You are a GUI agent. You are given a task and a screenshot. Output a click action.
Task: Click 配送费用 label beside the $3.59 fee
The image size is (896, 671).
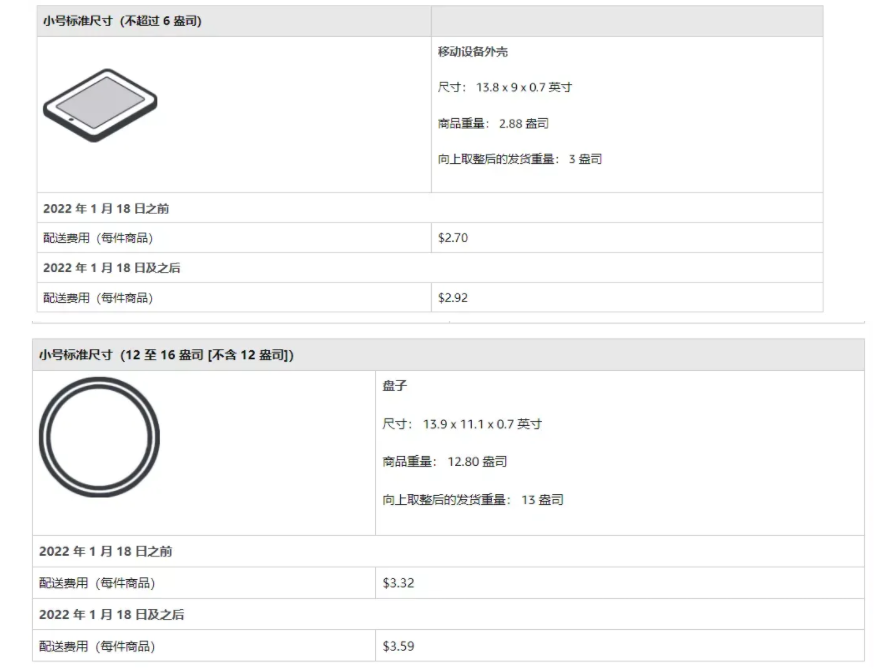(97, 646)
